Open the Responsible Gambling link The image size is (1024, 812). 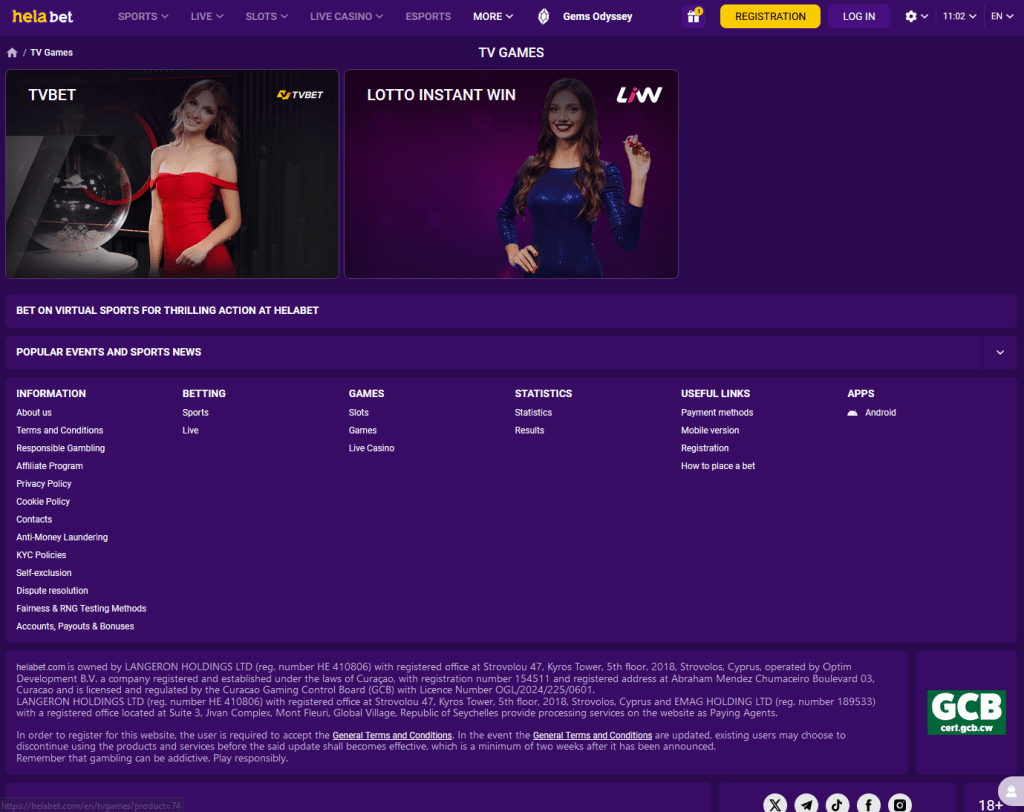click(x=61, y=448)
